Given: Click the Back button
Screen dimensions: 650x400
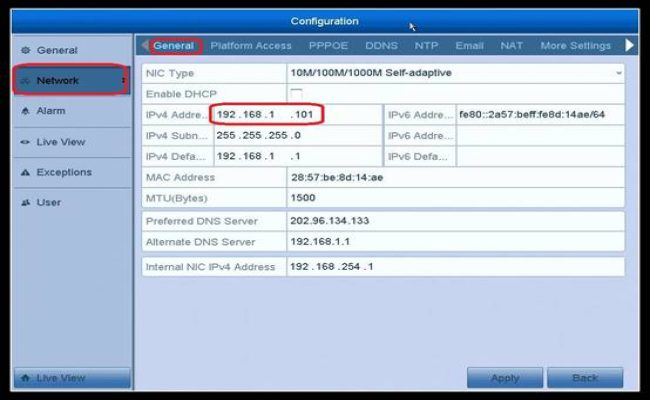Looking at the screenshot, I should coord(585,378).
